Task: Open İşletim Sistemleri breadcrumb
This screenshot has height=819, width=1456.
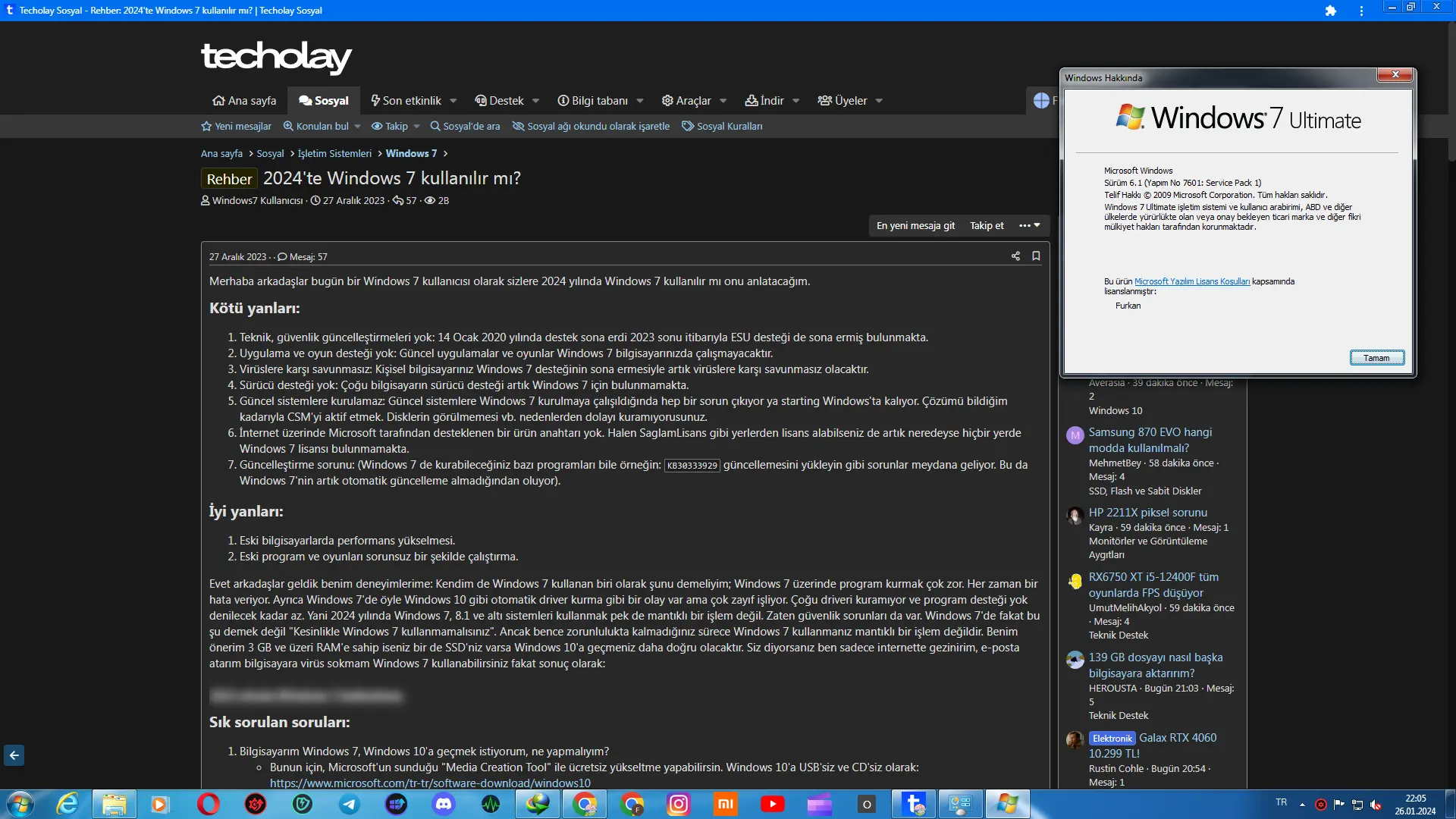Action: pyautogui.click(x=334, y=153)
